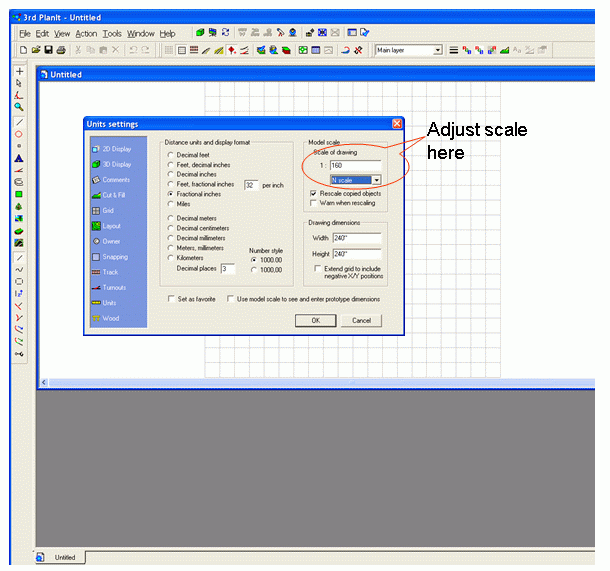The height and width of the screenshot is (571, 610).
Task: Click the Print icon in toolbar
Action: [61, 50]
